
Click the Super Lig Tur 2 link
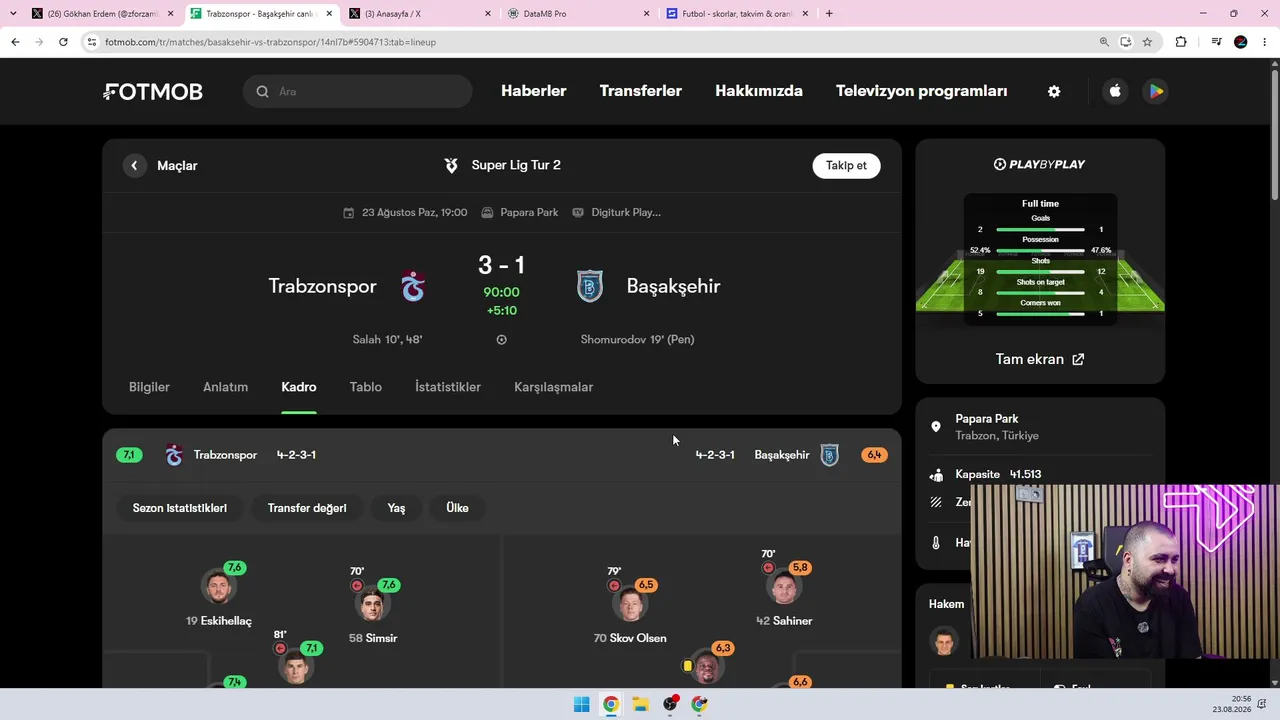[516, 165]
